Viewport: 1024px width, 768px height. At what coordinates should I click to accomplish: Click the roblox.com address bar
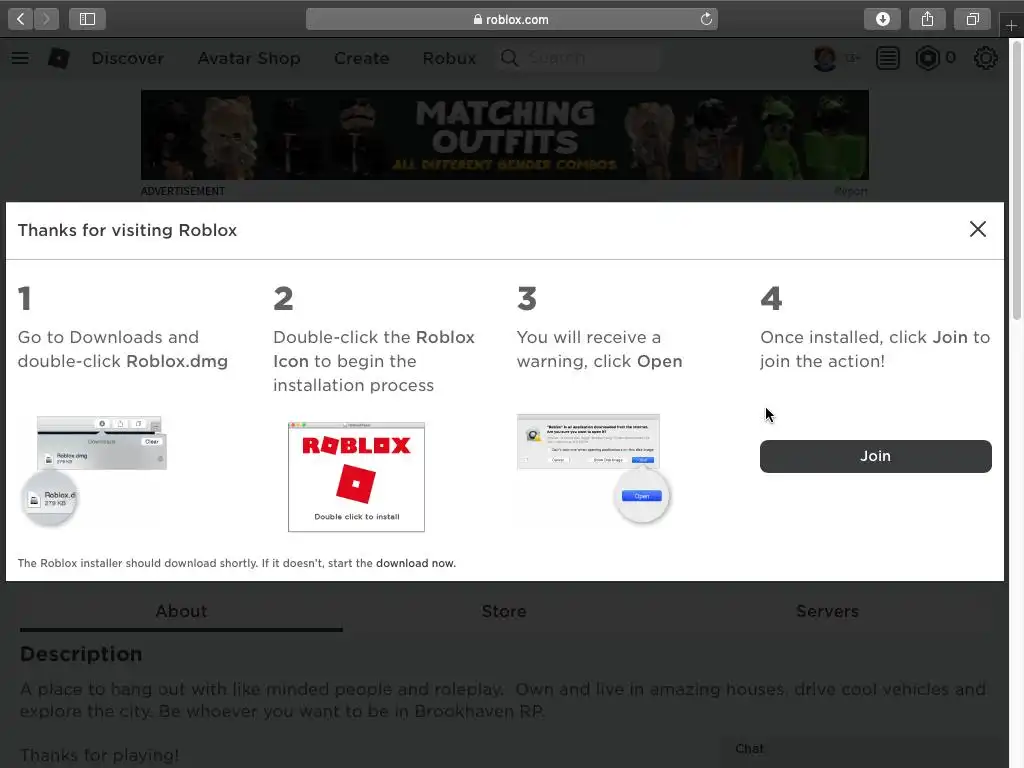[x=511, y=19]
